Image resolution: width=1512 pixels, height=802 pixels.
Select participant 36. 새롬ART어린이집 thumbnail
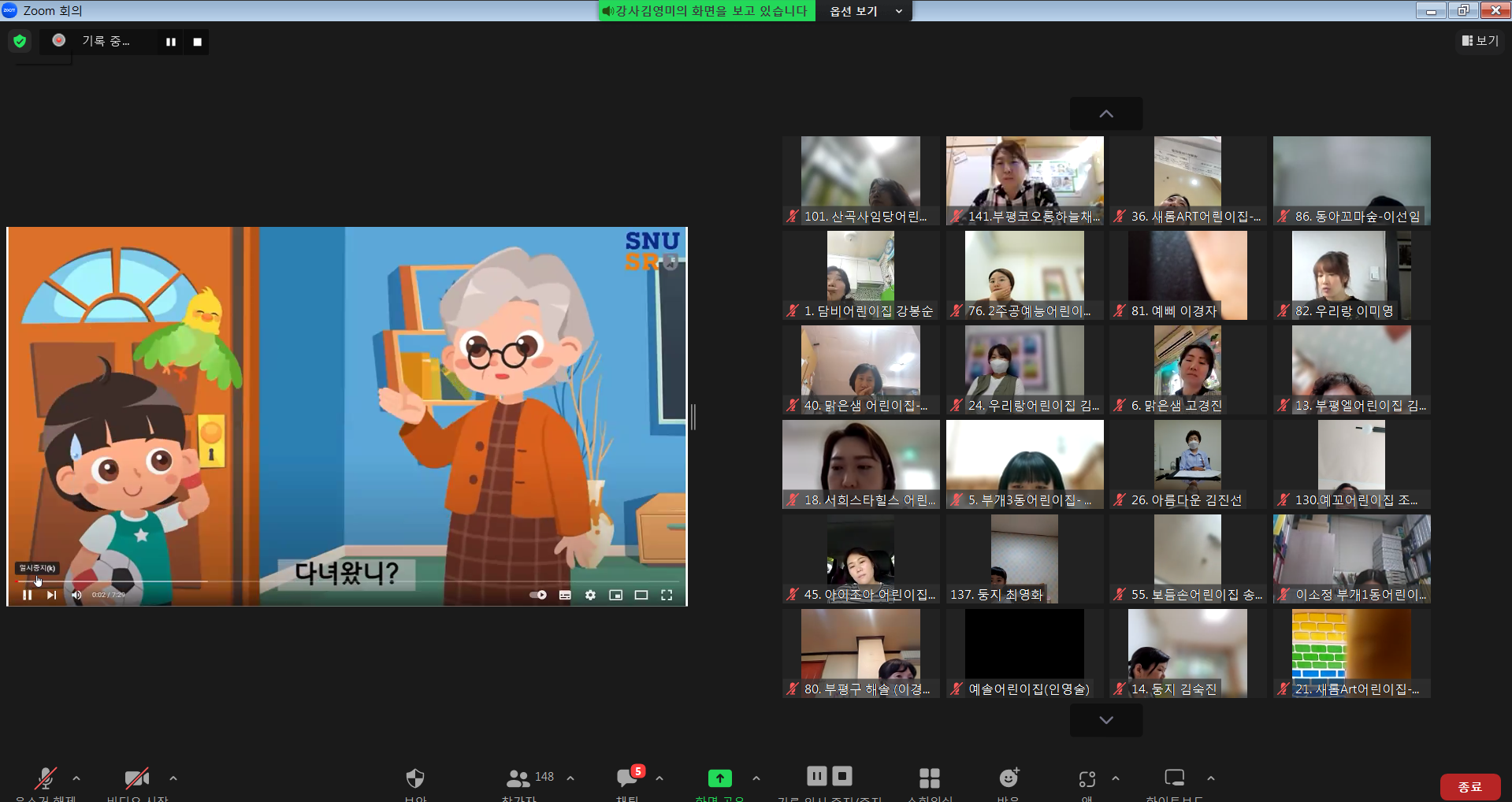pos(1187,180)
